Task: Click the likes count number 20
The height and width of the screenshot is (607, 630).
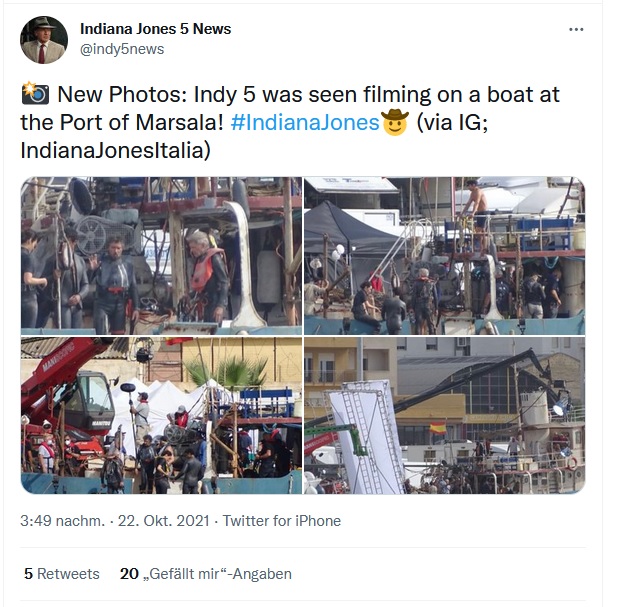Action: [x=129, y=574]
